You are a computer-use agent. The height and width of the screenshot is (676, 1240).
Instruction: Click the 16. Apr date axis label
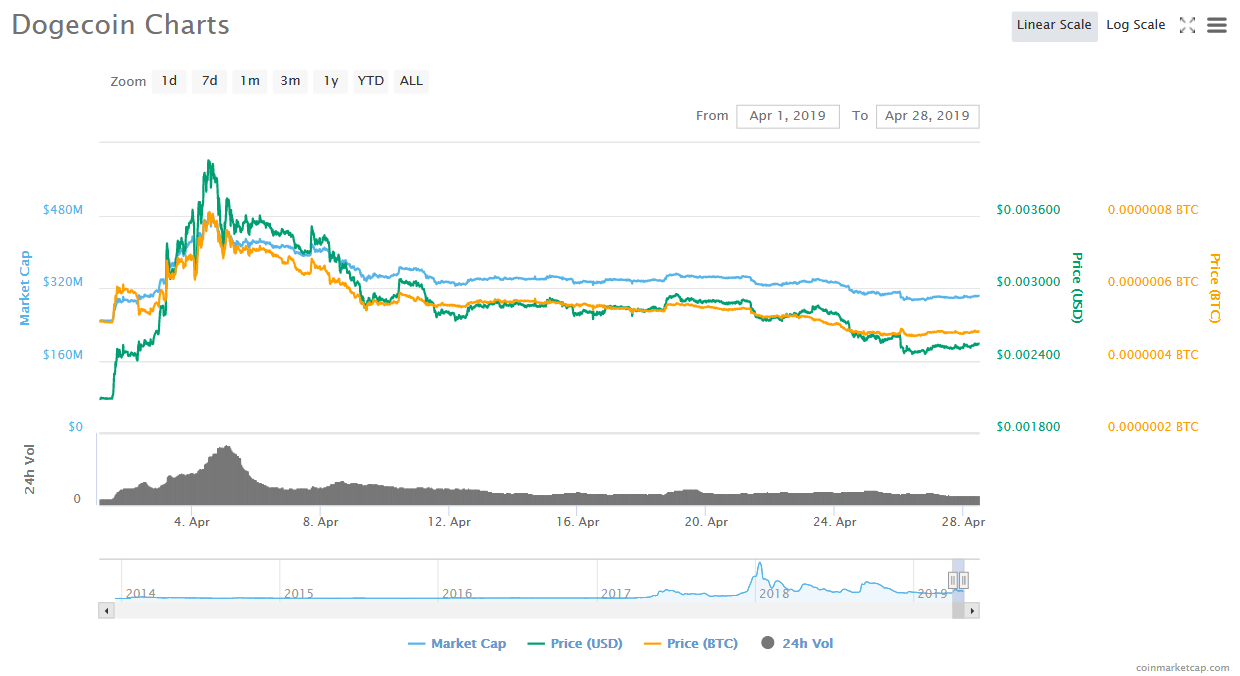[577, 522]
